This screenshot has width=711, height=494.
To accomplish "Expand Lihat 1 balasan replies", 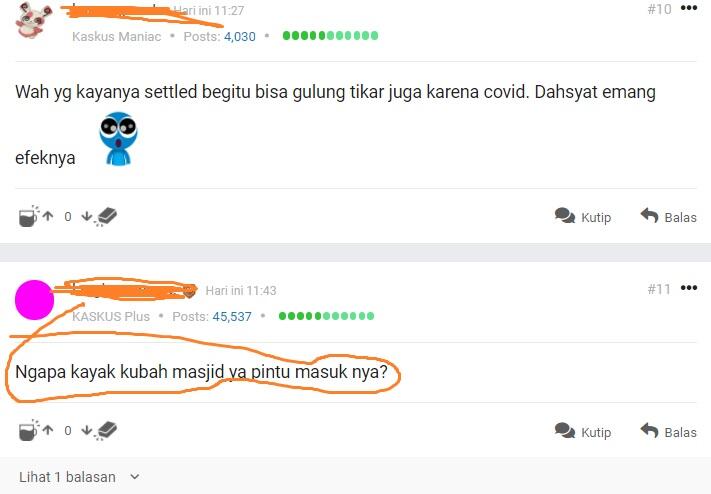I will tap(67, 477).
